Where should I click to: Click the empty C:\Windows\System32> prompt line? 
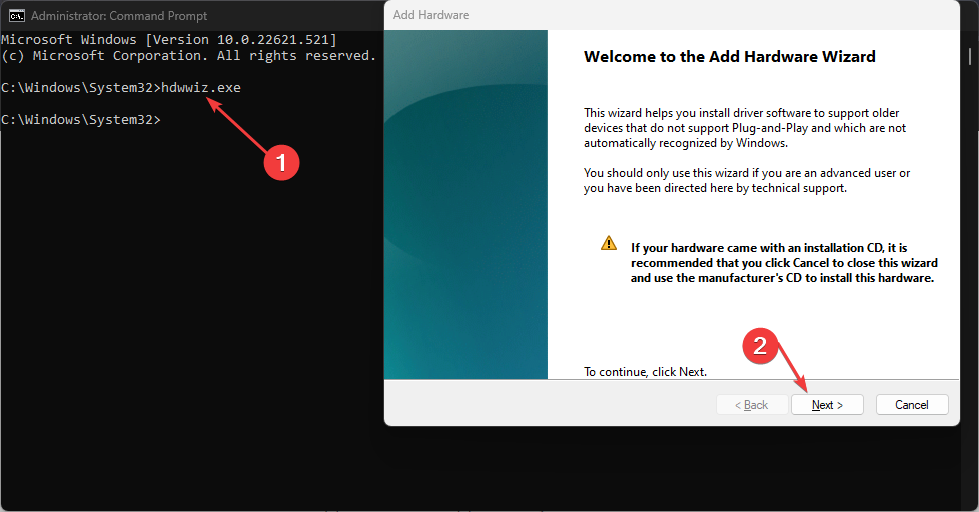click(81, 119)
